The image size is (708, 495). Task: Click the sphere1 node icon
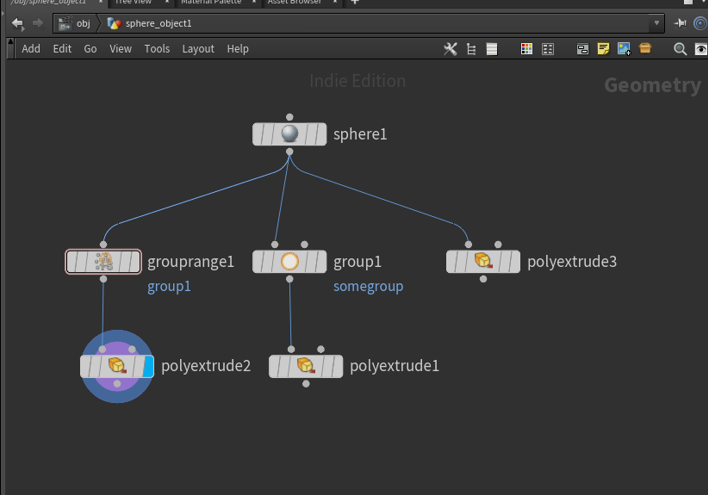pos(289,134)
